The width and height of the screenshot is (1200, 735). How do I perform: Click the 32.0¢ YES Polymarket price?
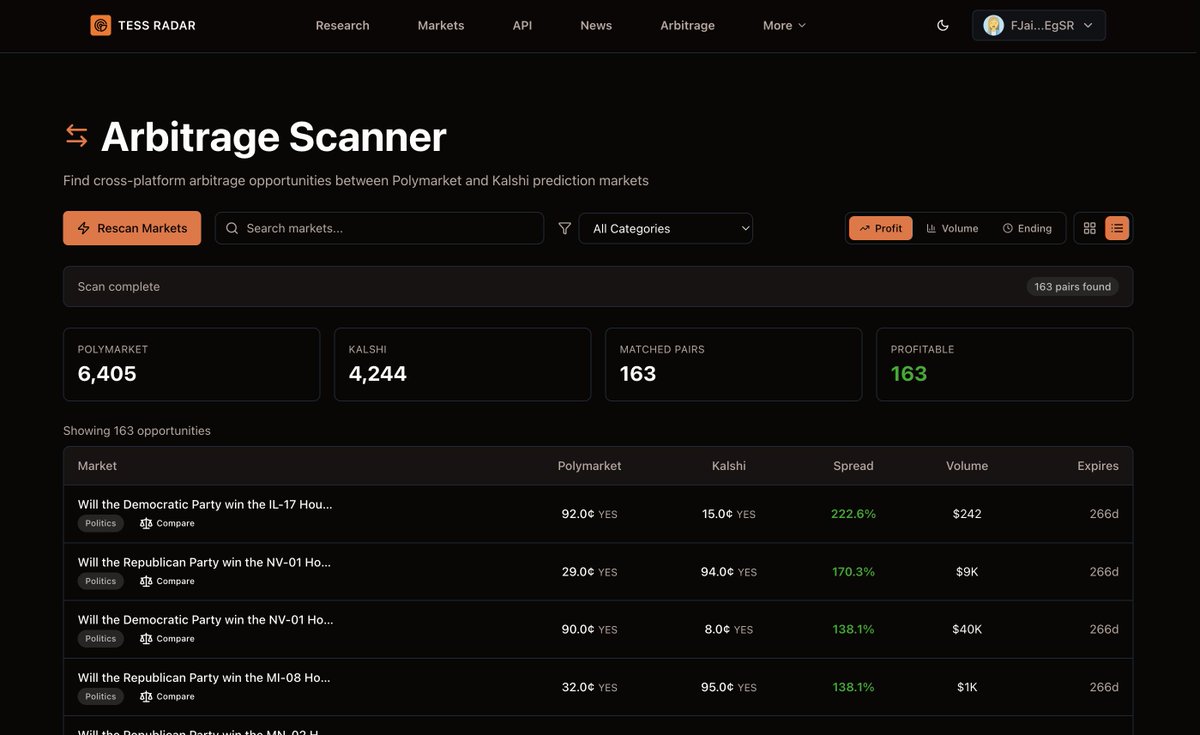coord(589,688)
